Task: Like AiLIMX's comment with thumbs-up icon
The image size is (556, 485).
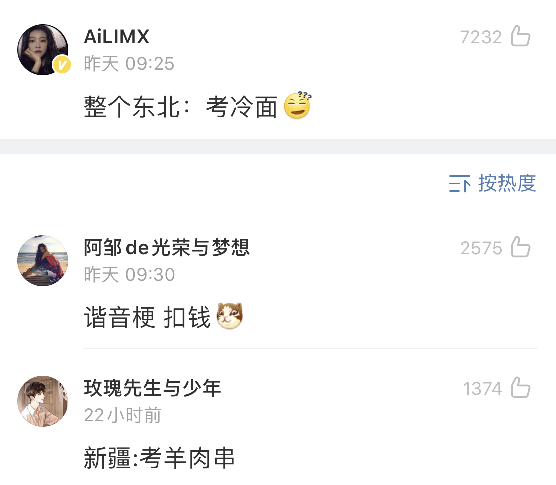Action: pos(520,36)
